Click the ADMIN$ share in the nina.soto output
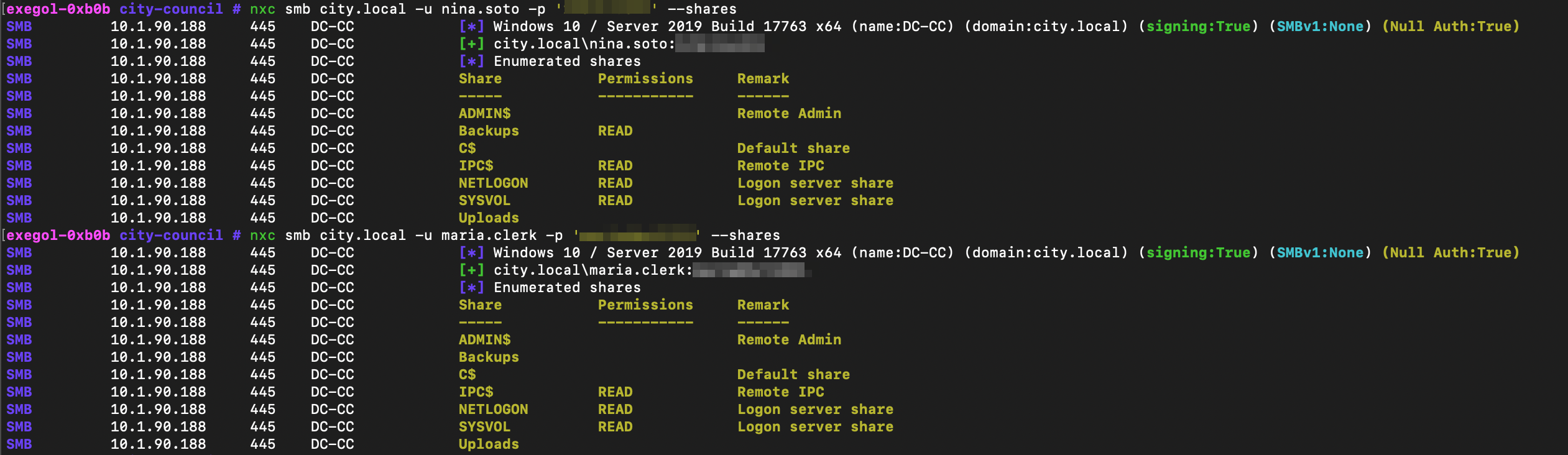 tap(484, 113)
